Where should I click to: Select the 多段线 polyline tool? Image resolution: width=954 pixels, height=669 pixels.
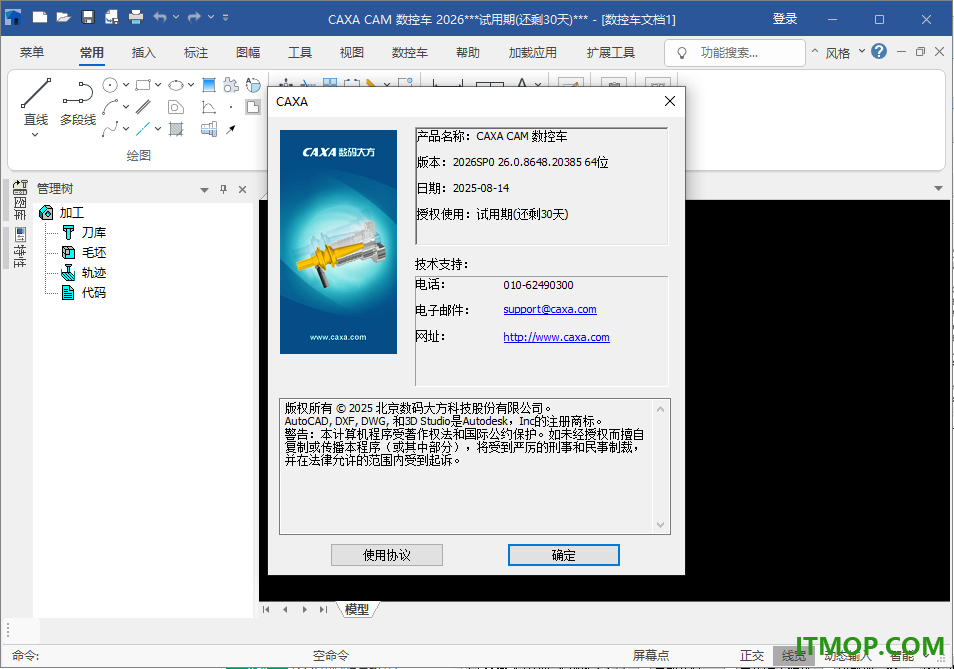click(x=78, y=101)
